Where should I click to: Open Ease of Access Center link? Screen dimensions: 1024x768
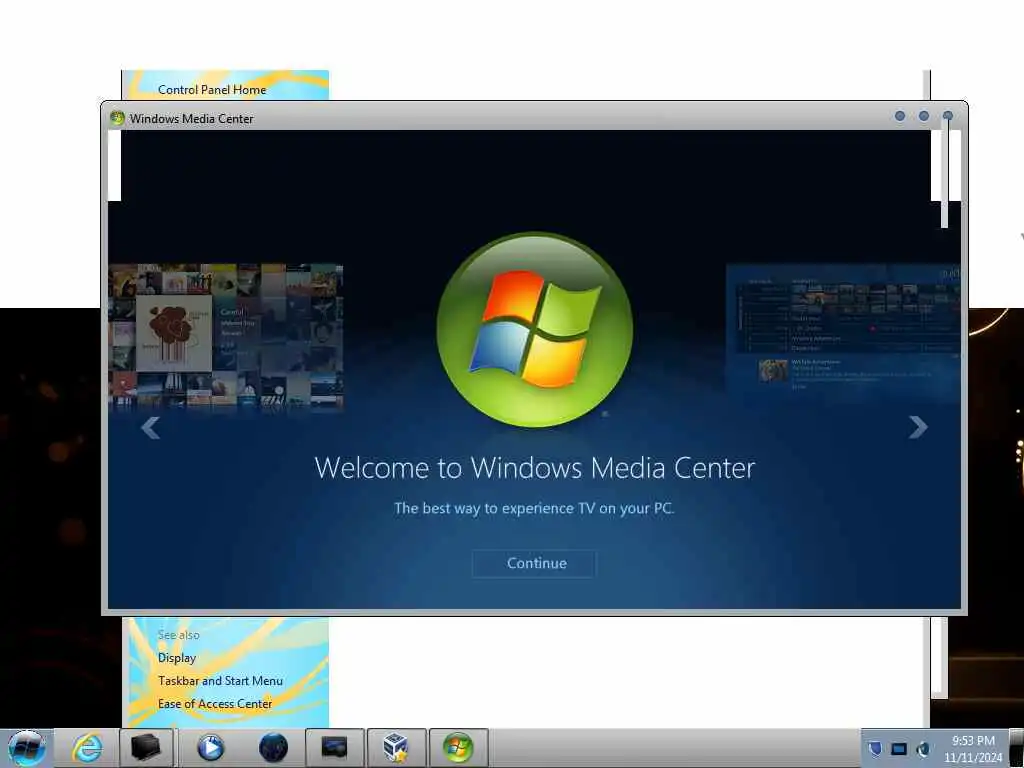[x=214, y=703]
